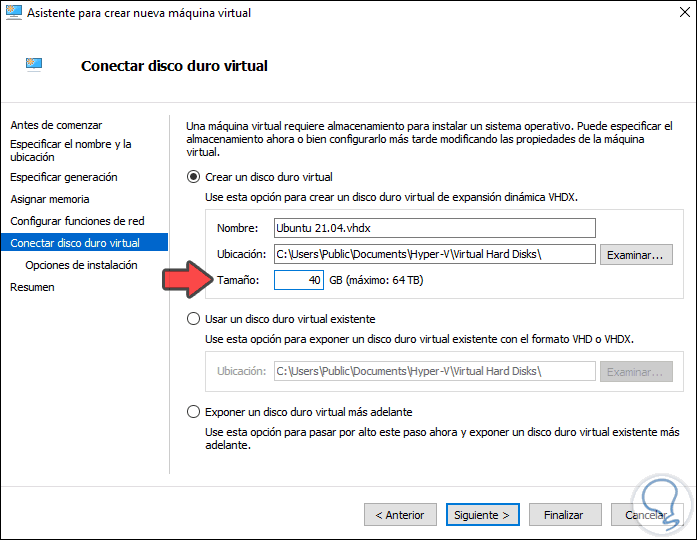Open 'Especificar el nombre y la ubicación' step
697x540 pixels.
coord(70,150)
